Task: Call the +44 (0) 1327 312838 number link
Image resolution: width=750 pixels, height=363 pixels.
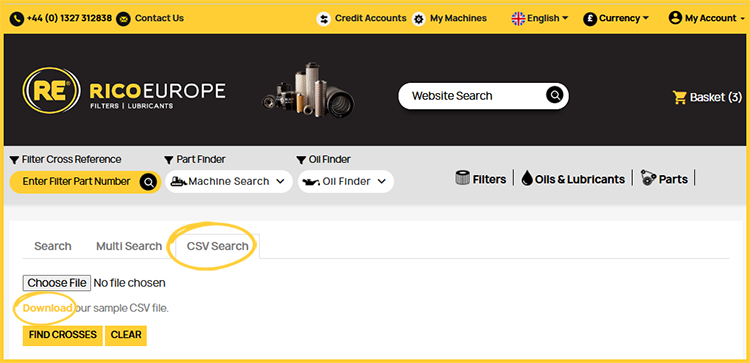Action: (x=69, y=18)
